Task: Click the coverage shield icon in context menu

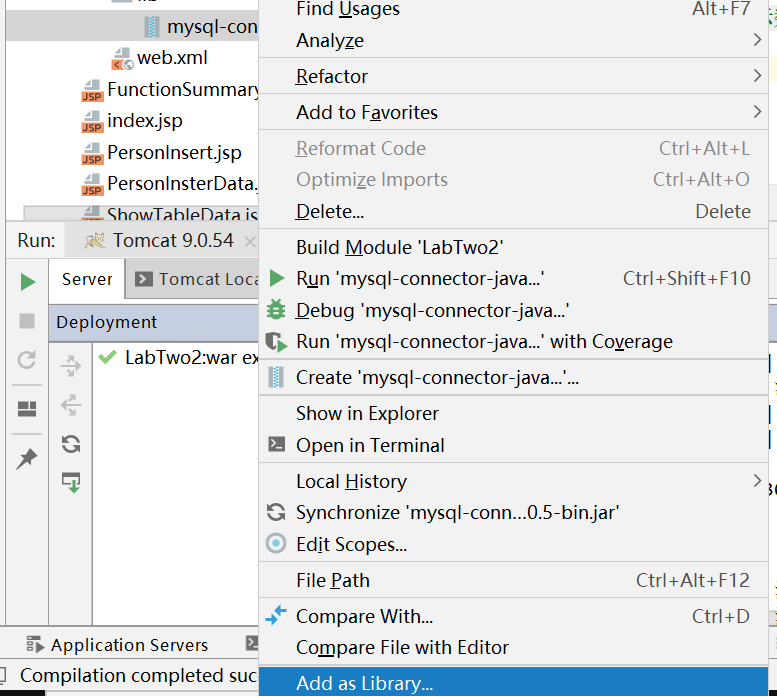Action: pos(276,342)
